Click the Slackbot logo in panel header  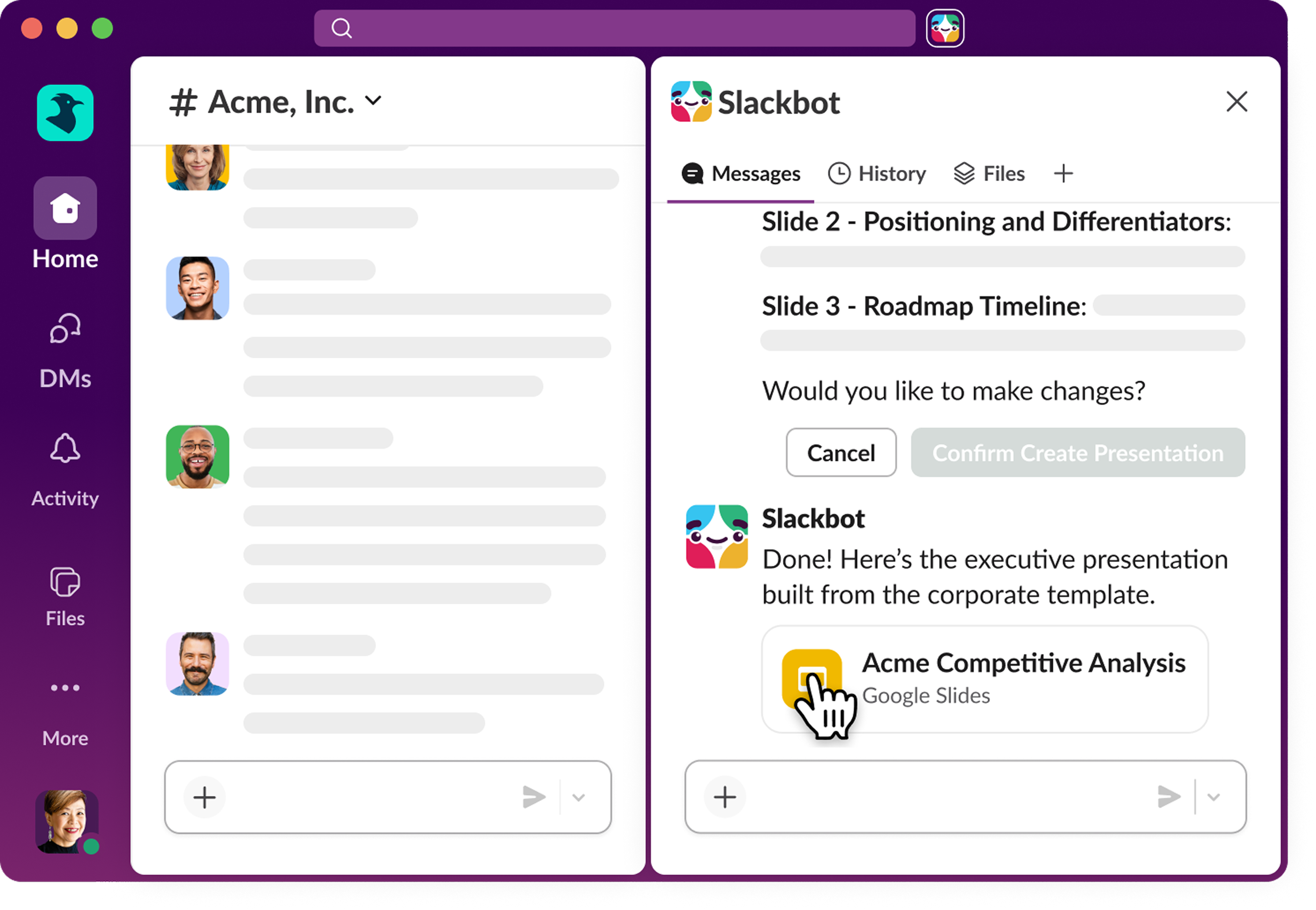click(x=691, y=101)
